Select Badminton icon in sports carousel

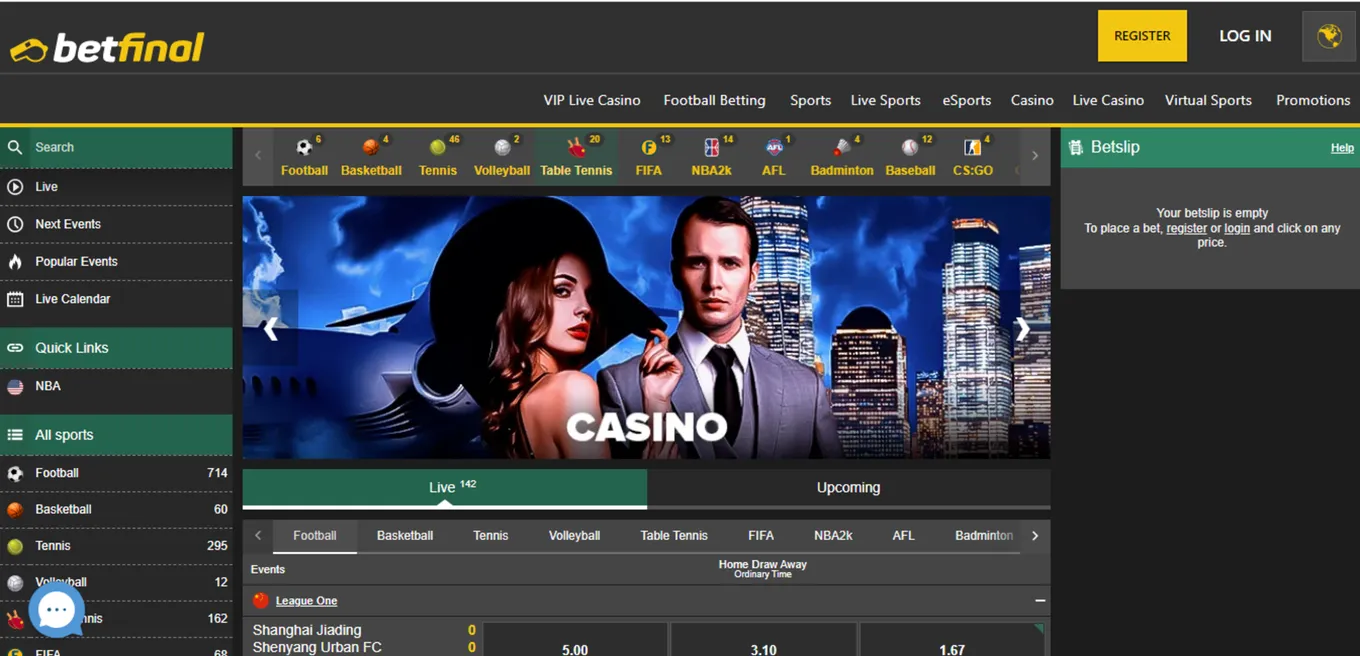842,148
